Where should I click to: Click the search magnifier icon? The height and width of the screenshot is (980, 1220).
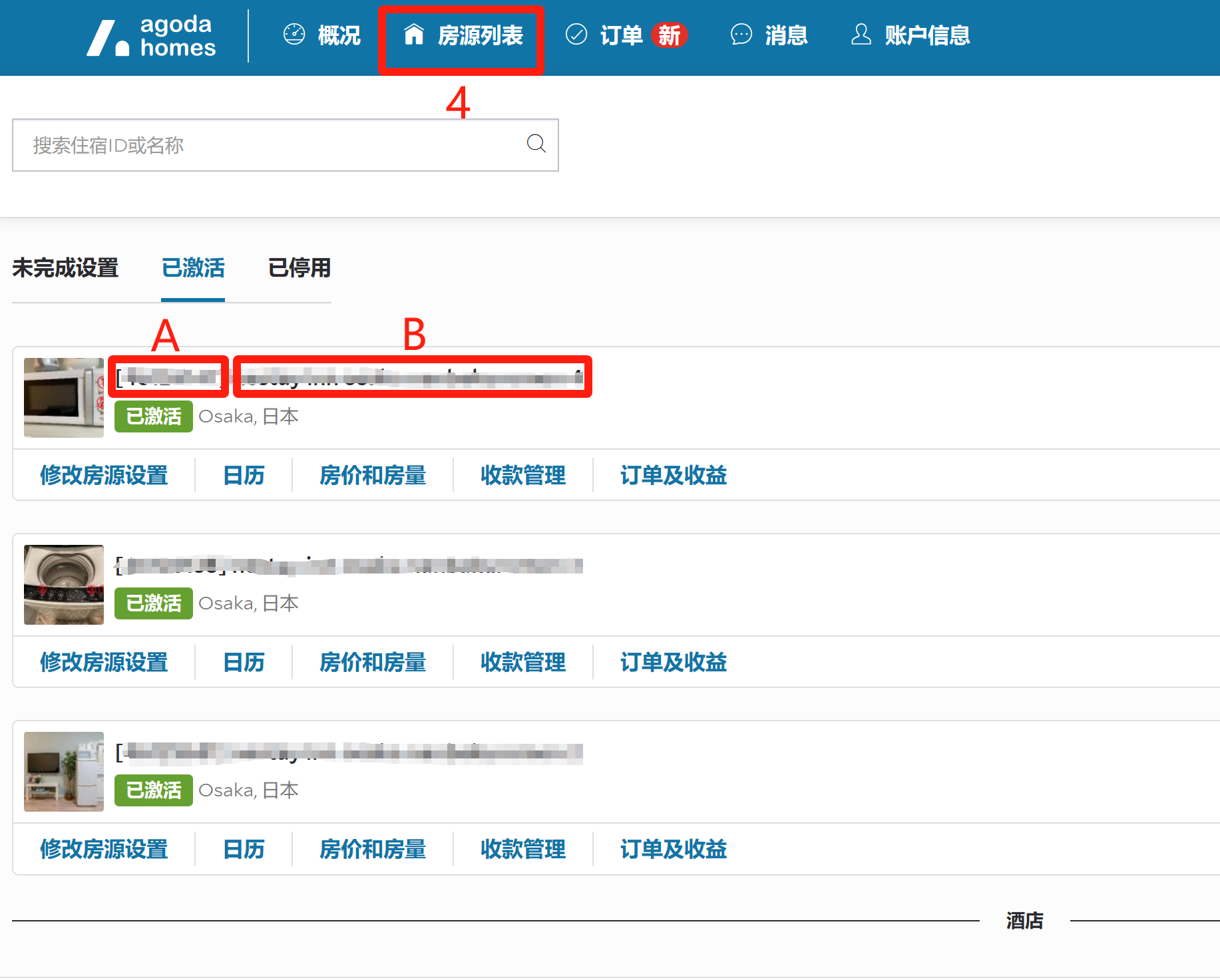[536, 144]
